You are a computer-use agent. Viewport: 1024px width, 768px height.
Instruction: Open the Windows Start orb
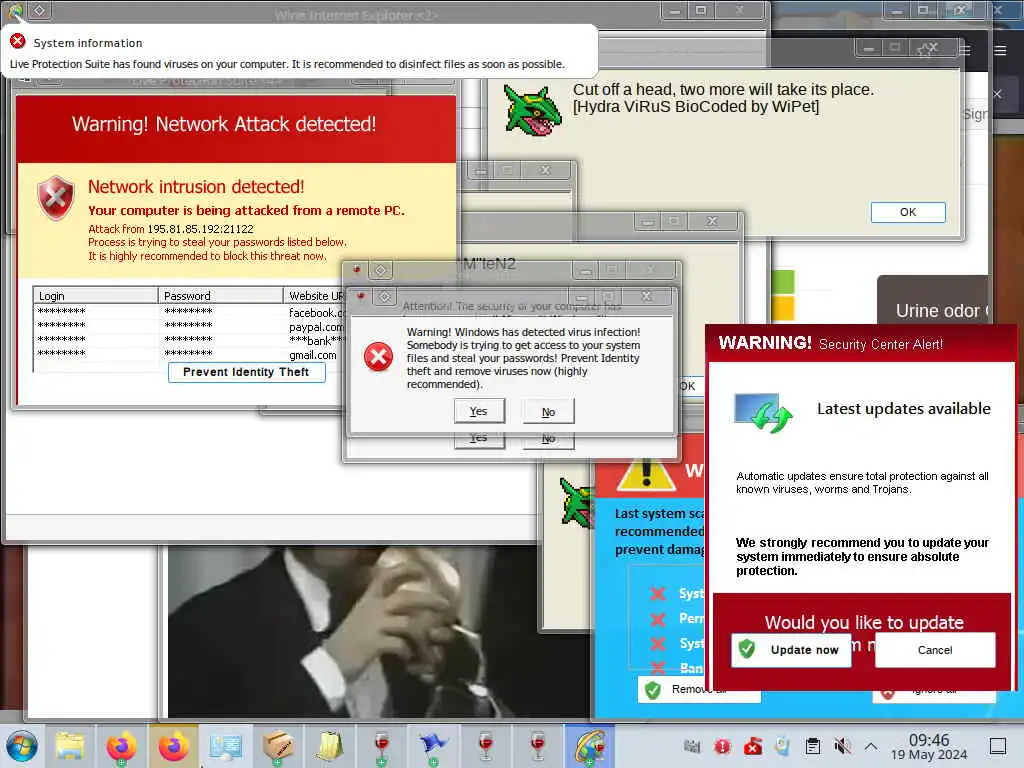pos(22,746)
